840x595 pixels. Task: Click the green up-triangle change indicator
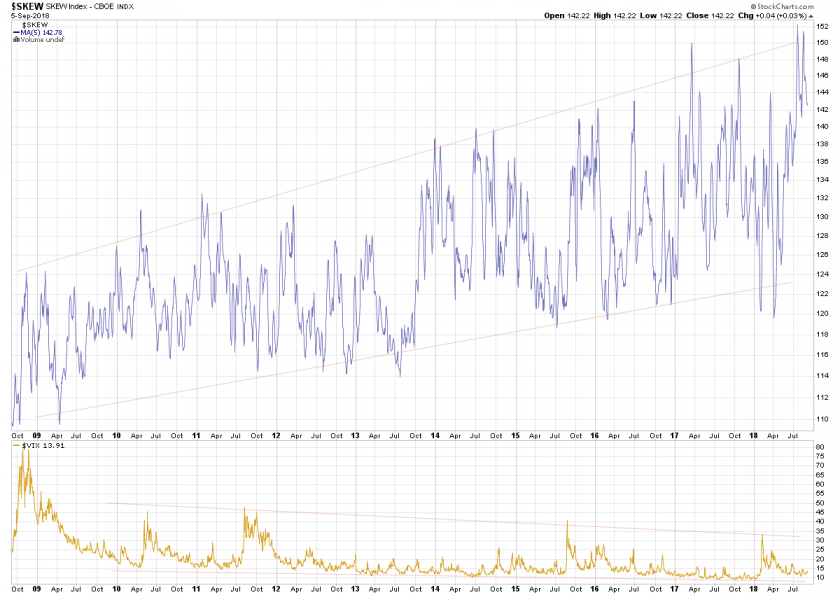[x=811, y=16]
